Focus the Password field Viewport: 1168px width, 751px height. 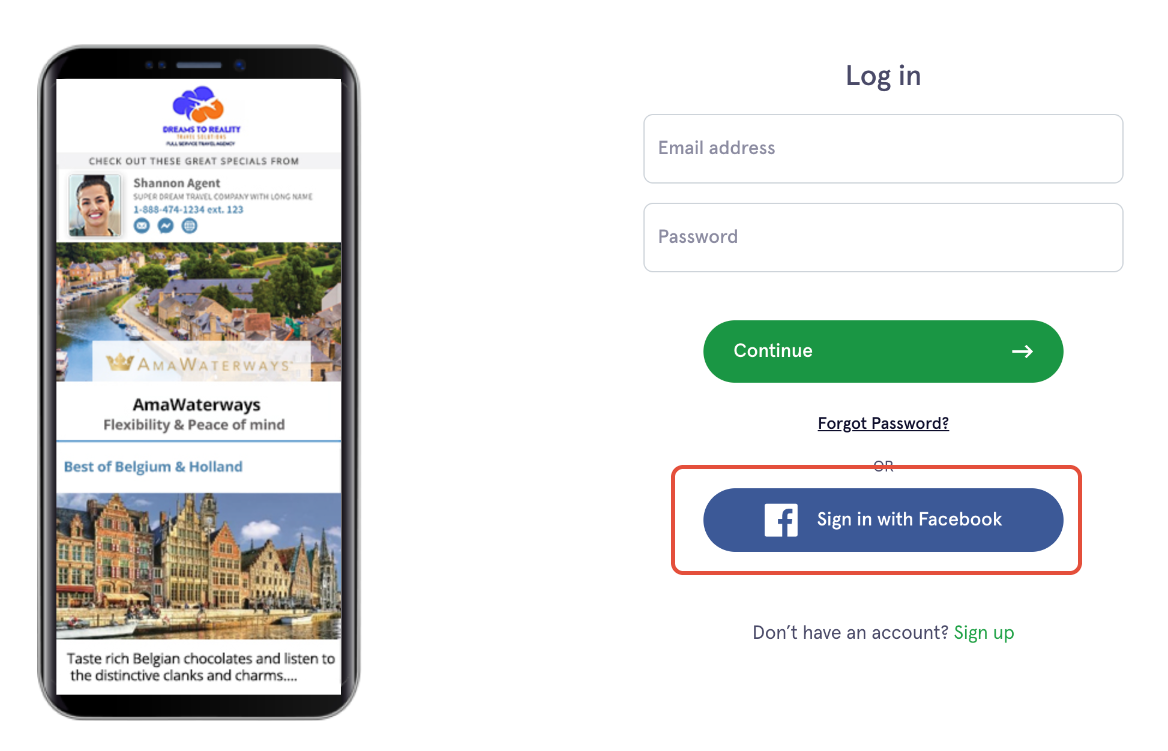coord(883,237)
